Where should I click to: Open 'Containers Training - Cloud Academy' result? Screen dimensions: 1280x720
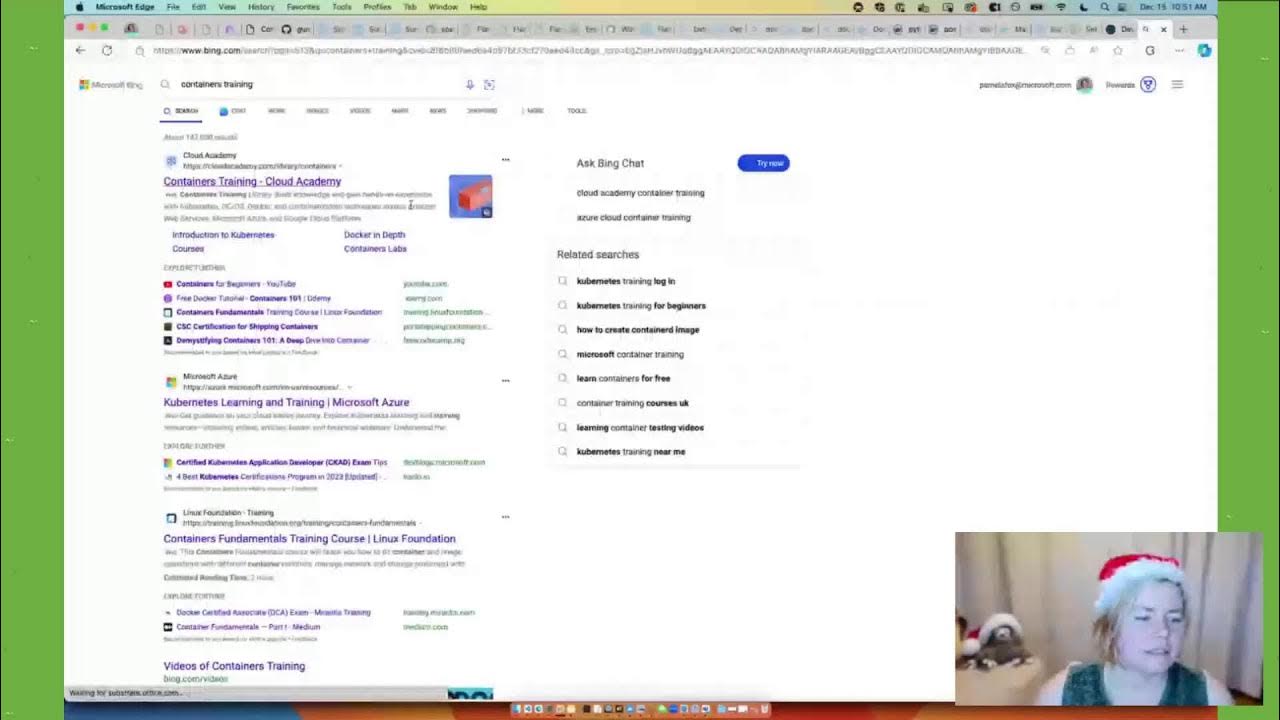tap(252, 182)
